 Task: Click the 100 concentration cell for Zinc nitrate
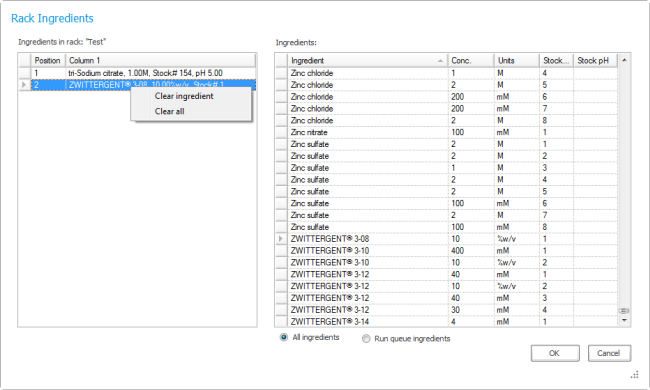(x=471, y=132)
